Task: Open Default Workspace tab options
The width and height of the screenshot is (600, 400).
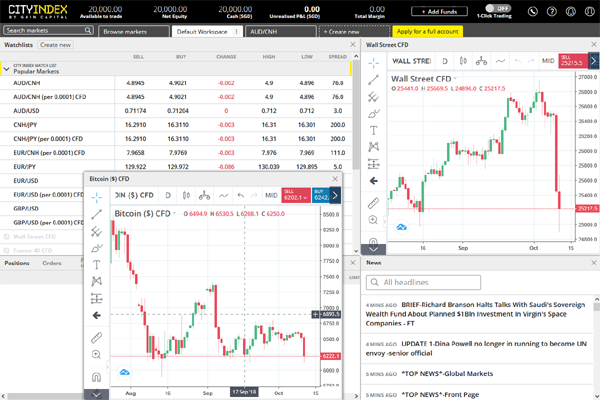Action: click(236, 32)
